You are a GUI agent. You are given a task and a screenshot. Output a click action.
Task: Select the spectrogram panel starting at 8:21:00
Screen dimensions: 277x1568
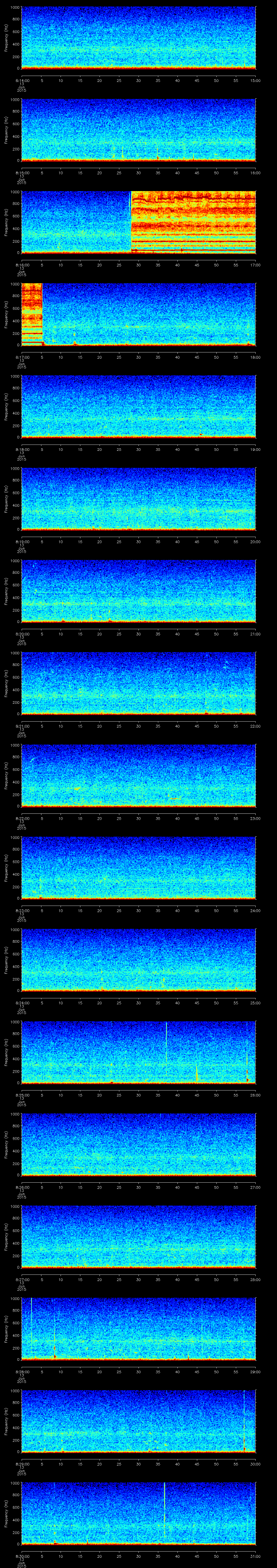(138, 683)
